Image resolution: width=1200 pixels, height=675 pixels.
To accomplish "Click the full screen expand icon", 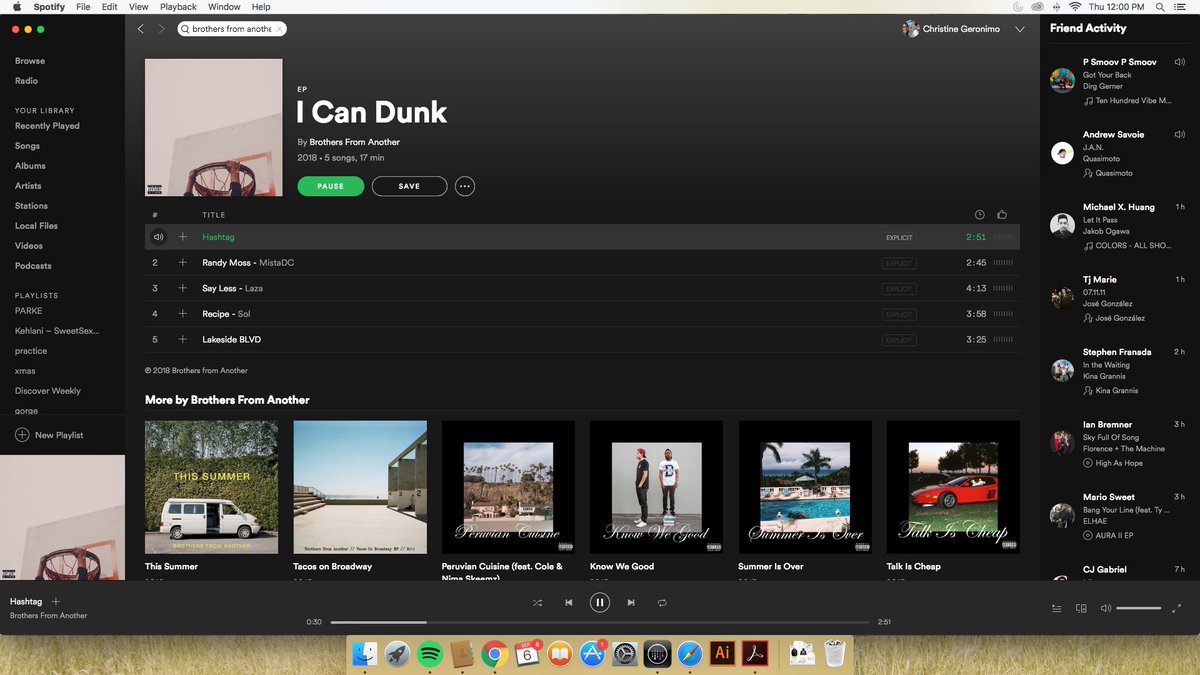I will click(1176, 608).
